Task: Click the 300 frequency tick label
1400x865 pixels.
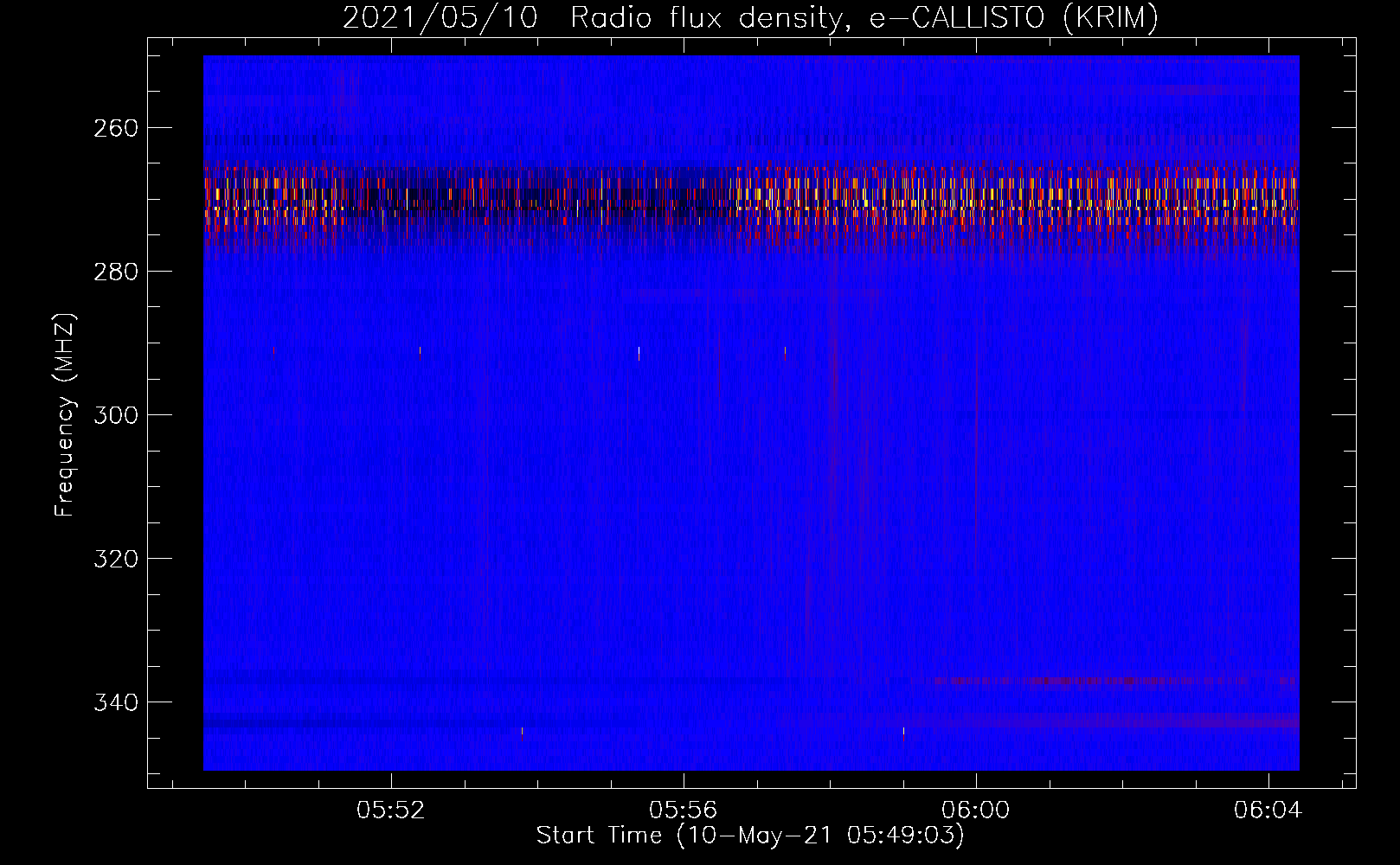Action: click(x=115, y=415)
